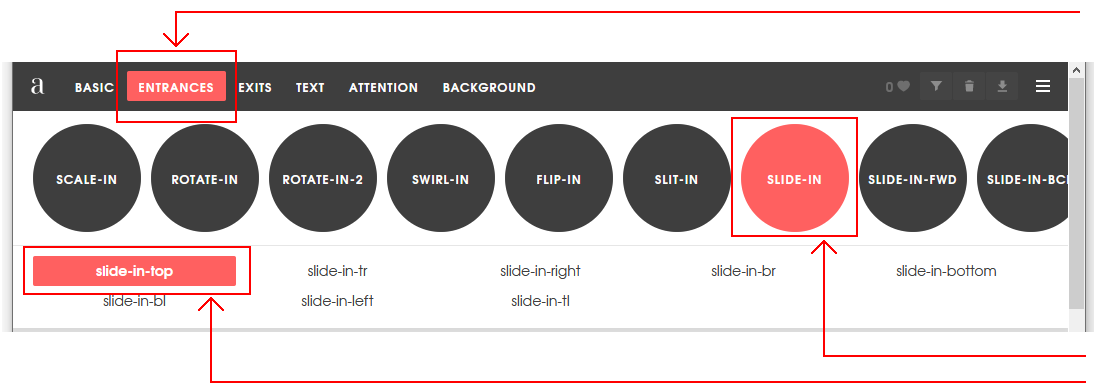The height and width of the screenshot is (389, 1097).
Task: Open the hamburger menu
Action: coord(1043,86)
